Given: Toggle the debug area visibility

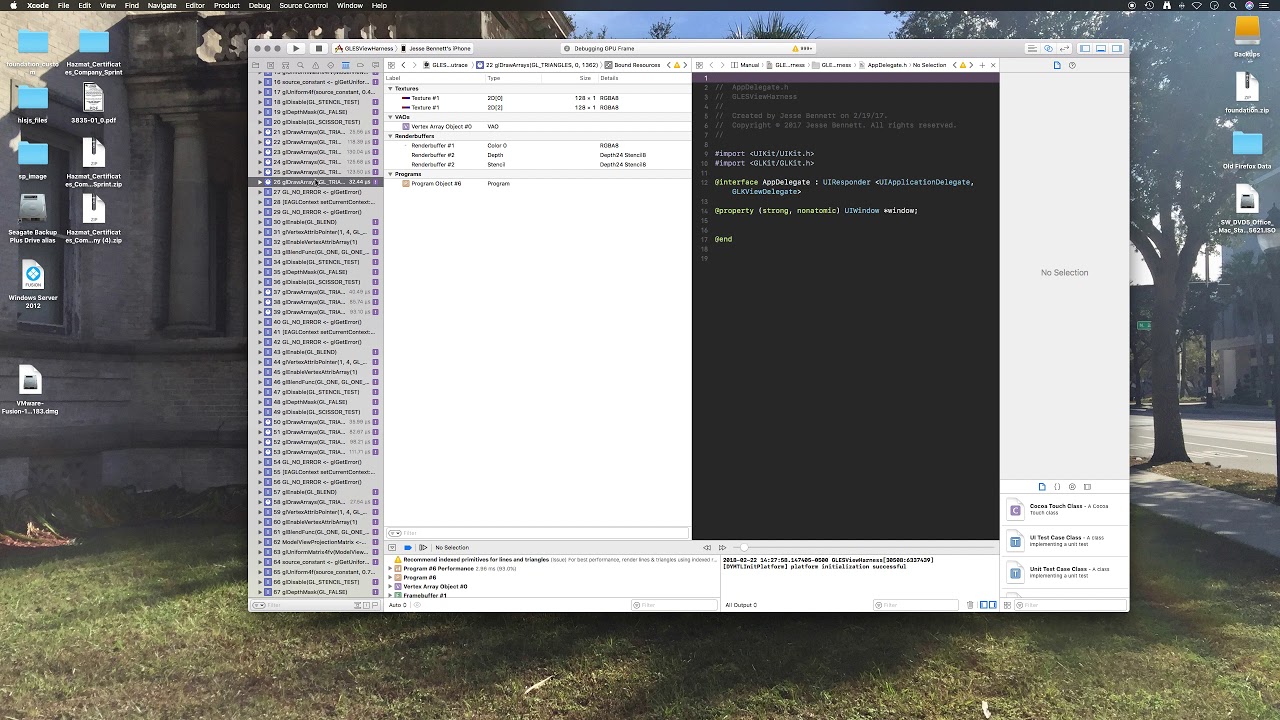Looking at the screenshot, I should click(1101, 48).
